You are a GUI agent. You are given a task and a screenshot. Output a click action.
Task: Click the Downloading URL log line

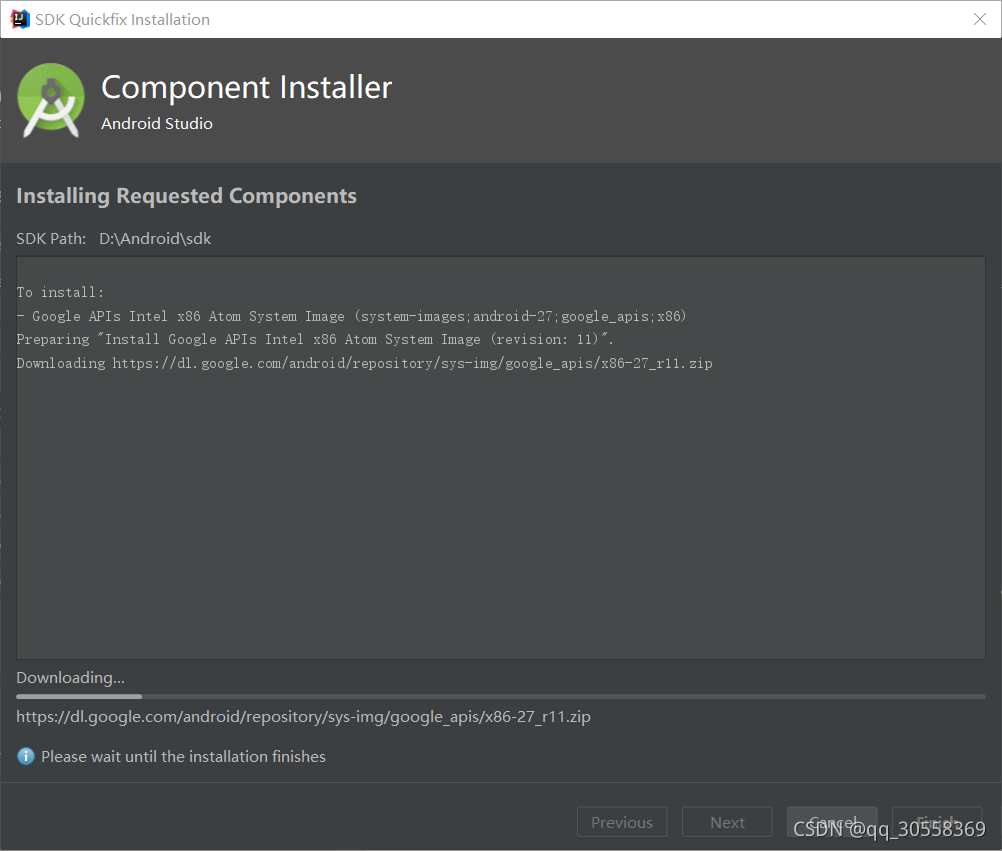(364, 363)
